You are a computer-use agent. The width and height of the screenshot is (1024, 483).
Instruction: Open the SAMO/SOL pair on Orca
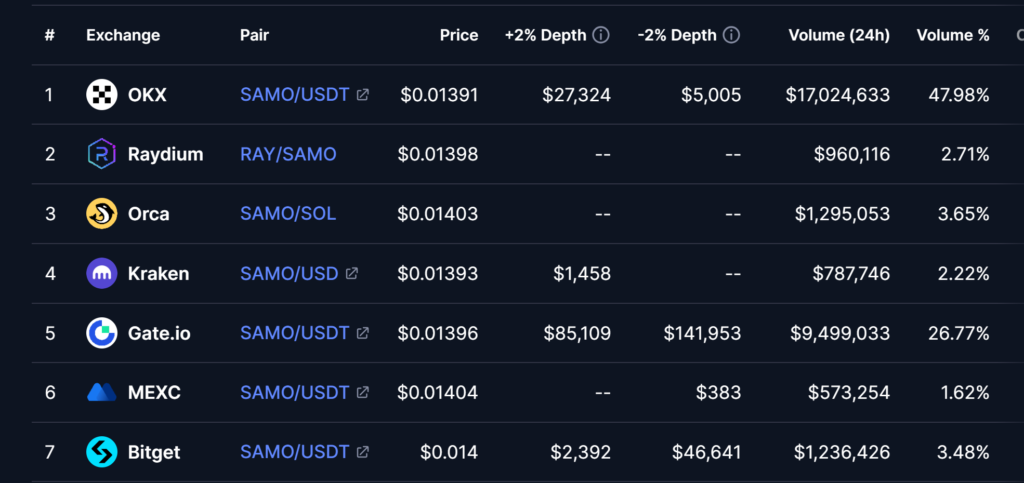(x=288, y=214)
